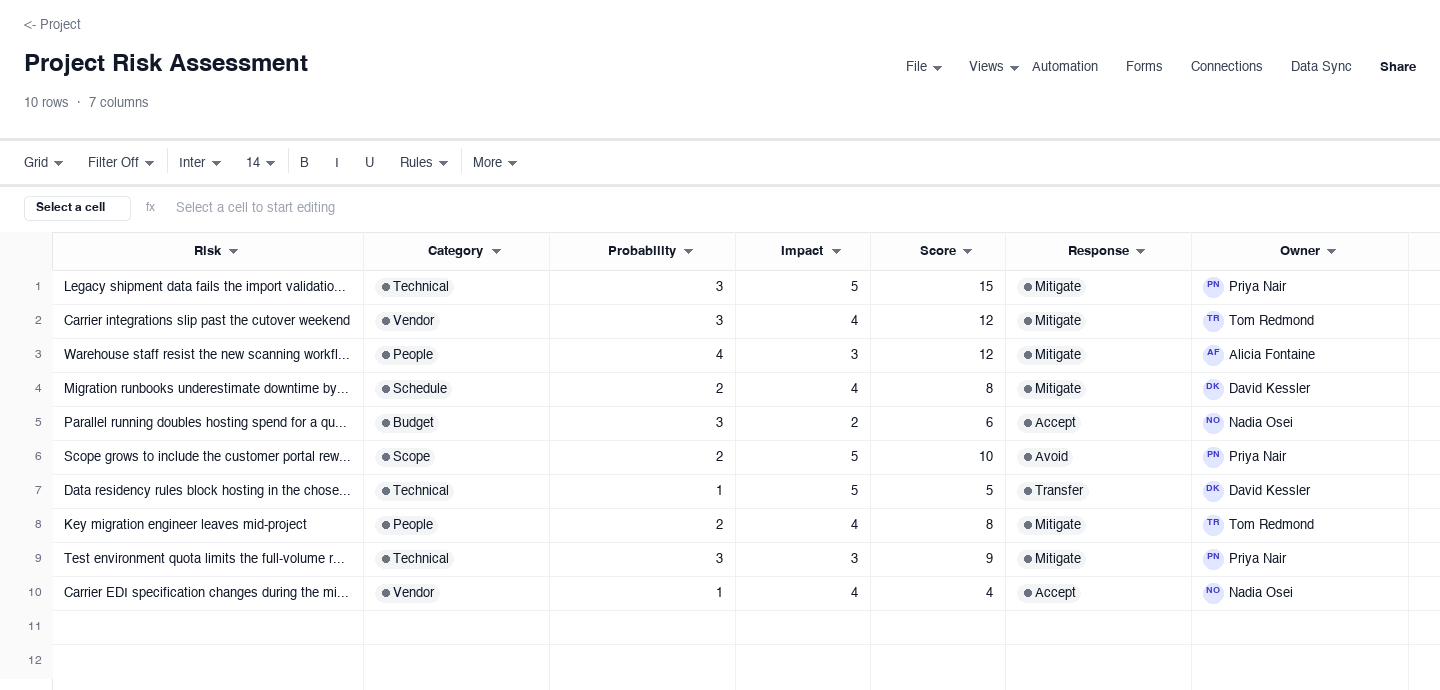Select the Legacy shipment data risk cell
This screenshot has width=1440, height=690.
[x=208, y=287]
